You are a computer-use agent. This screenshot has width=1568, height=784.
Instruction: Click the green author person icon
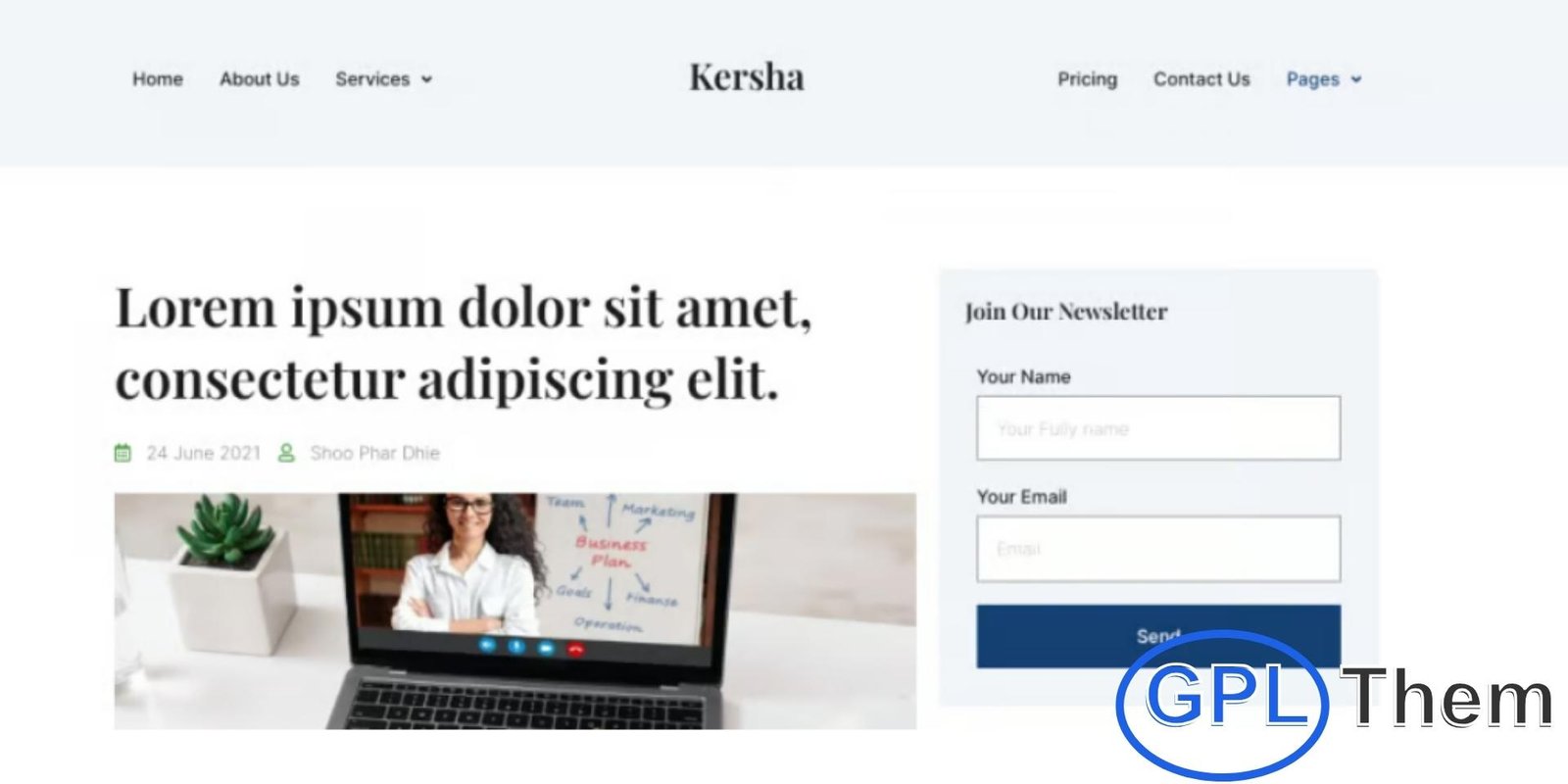(x=286, y=453)
